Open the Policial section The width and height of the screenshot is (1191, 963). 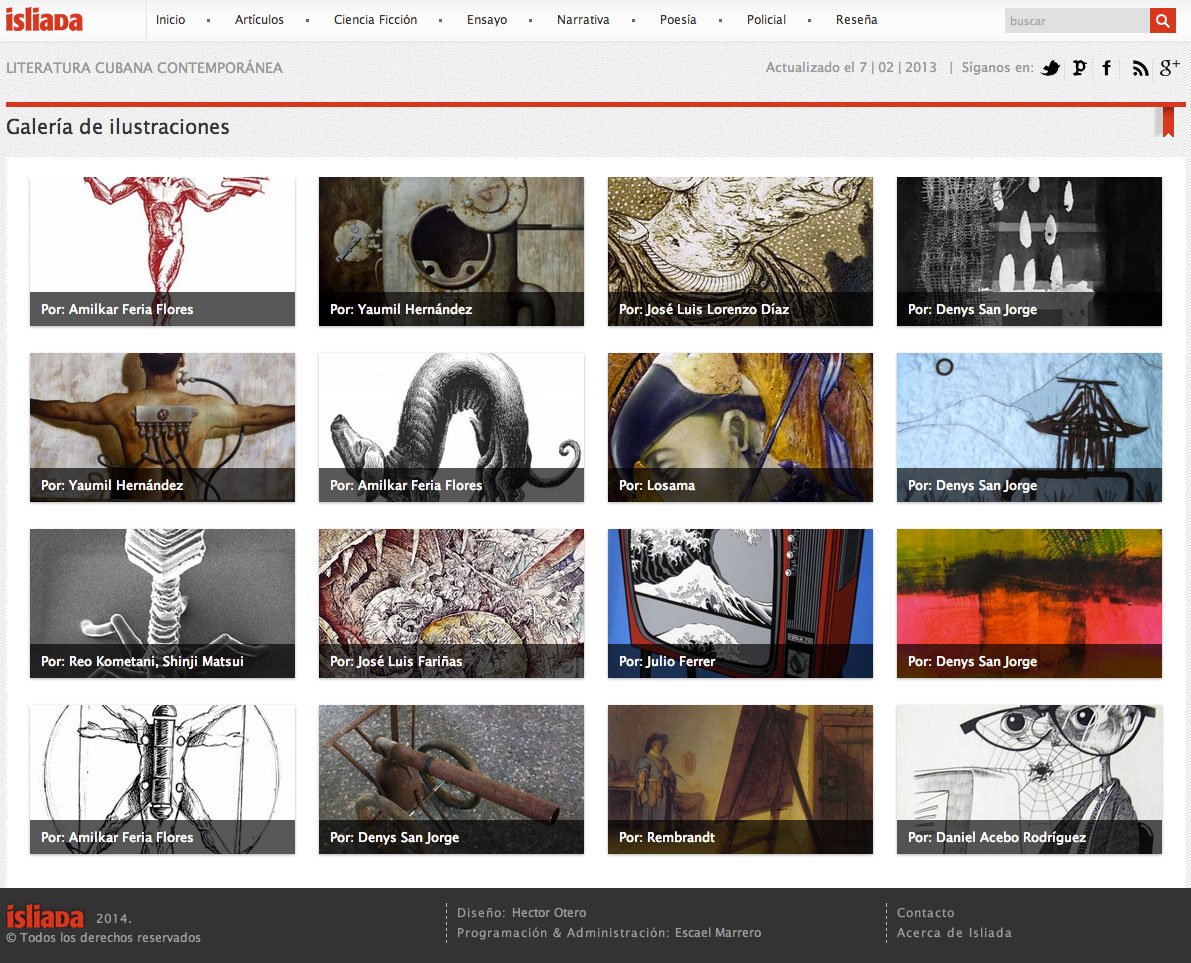[766, 20]
